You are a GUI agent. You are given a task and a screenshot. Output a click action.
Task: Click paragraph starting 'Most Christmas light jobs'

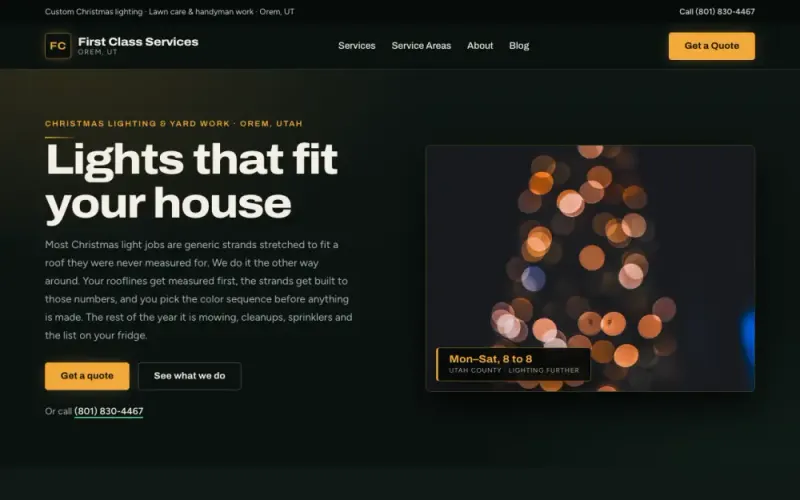198,290
